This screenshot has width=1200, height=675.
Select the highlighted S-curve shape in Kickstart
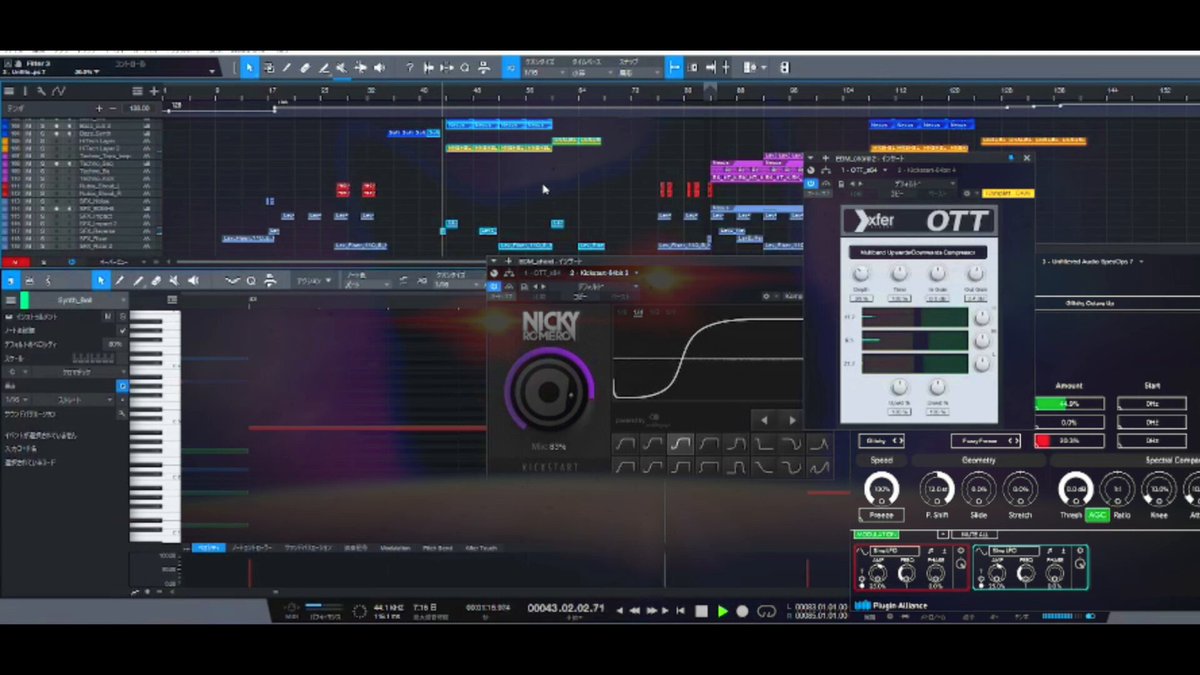680,443
